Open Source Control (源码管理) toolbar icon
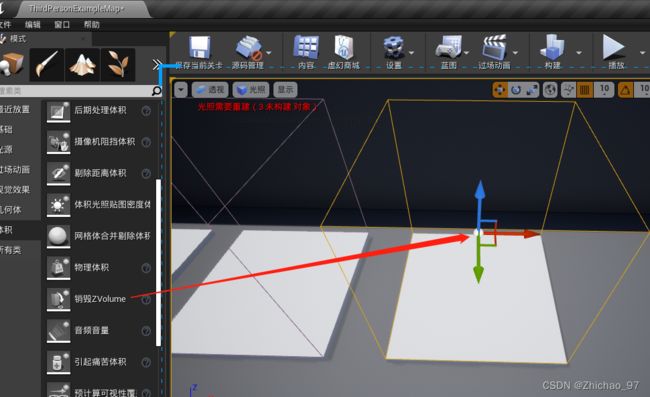 (249, 48)
